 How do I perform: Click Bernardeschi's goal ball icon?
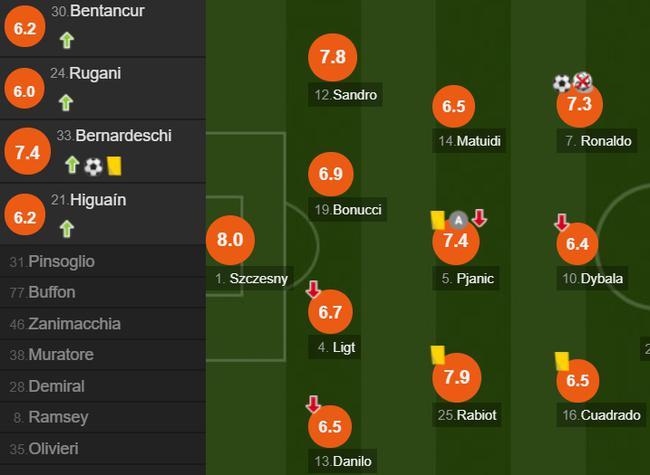93,166
